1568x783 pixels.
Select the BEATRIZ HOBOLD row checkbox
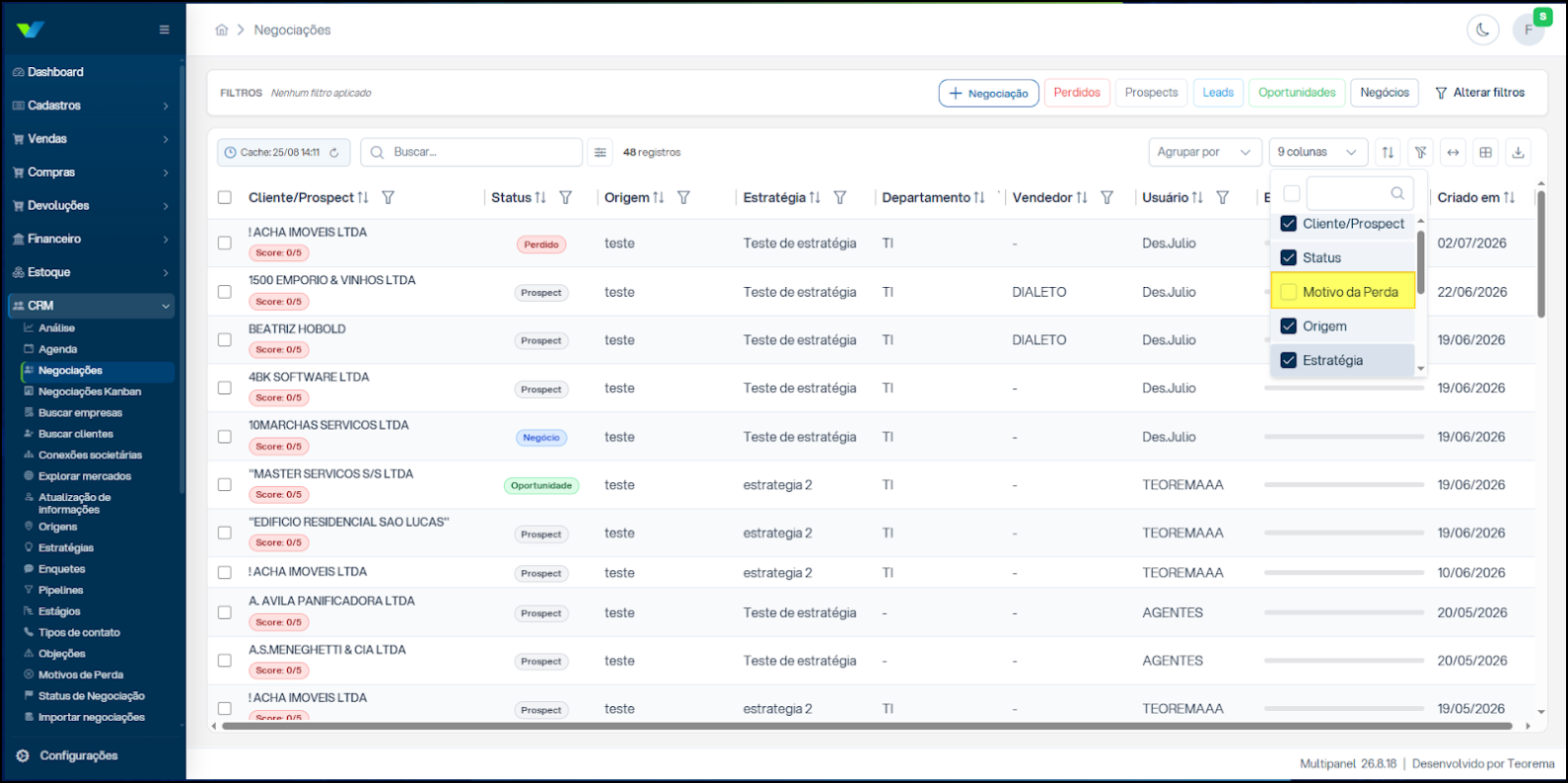click(225, 340)
